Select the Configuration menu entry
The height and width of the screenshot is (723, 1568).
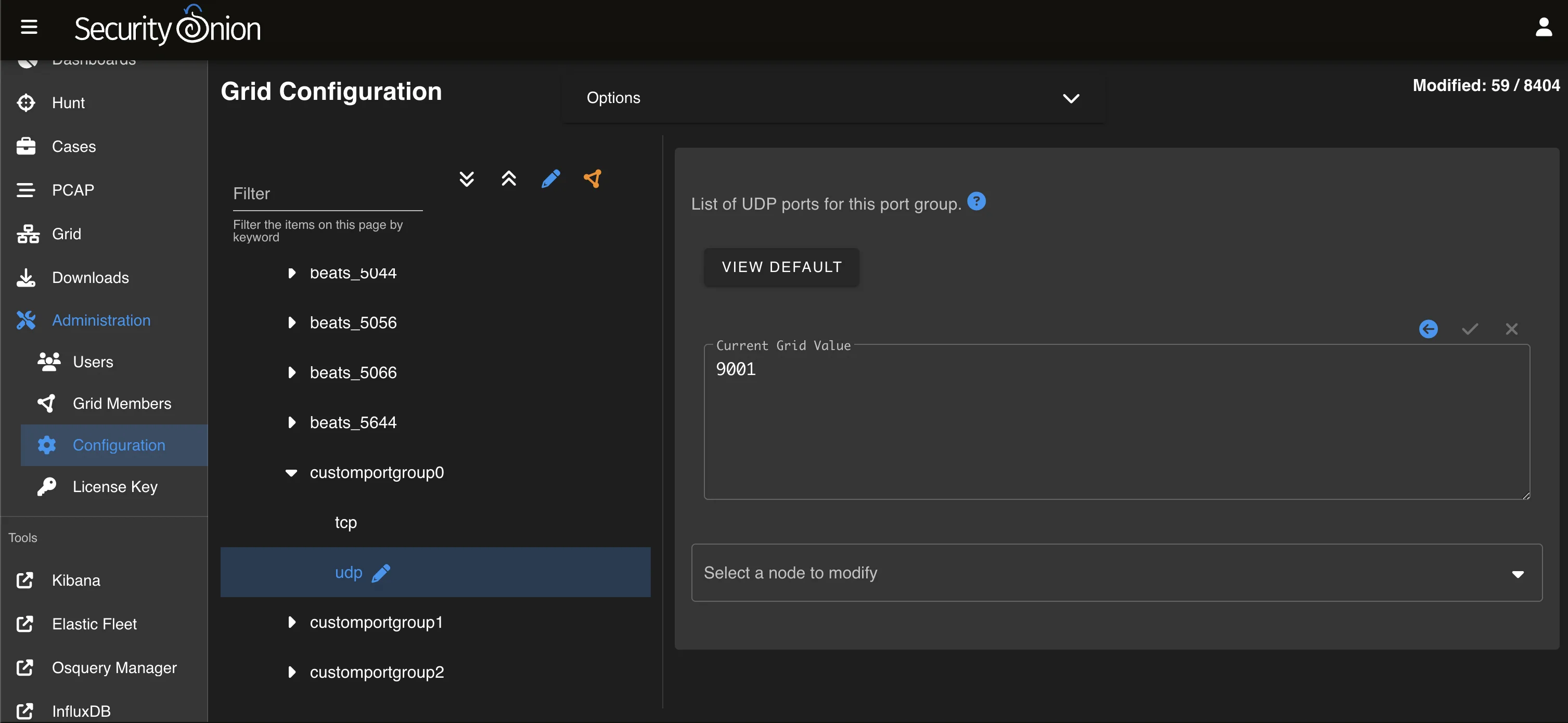pyautogui.click(x=114, y=445)
